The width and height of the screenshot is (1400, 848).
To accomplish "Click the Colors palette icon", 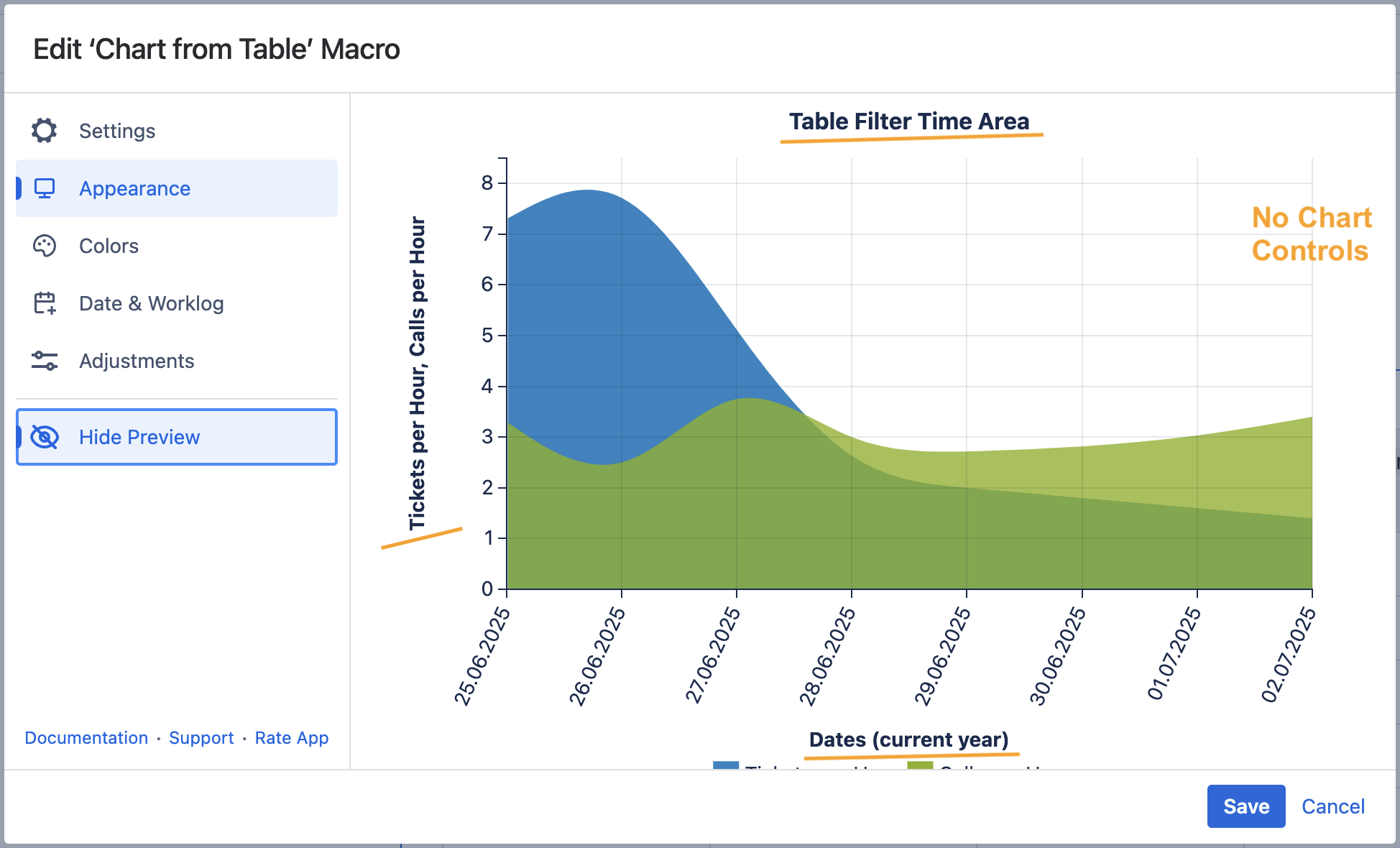I will pos(45,246).
